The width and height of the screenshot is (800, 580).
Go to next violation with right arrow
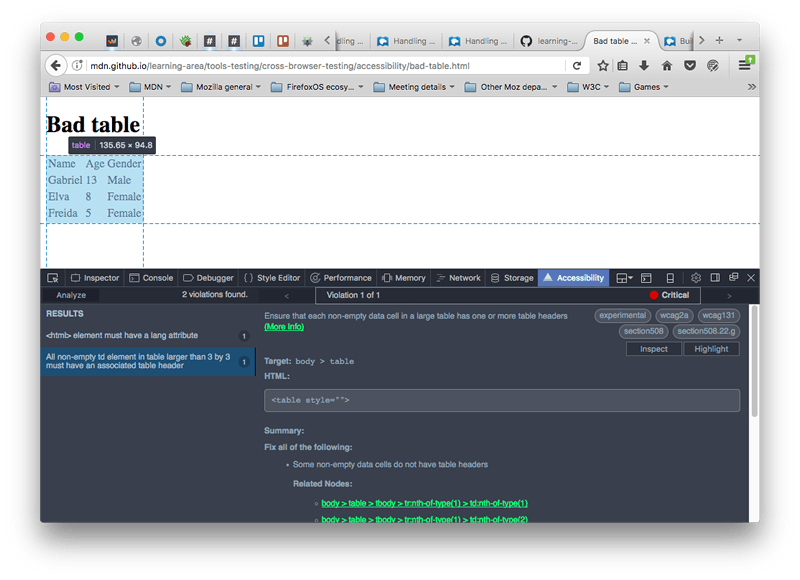[728, 295]
